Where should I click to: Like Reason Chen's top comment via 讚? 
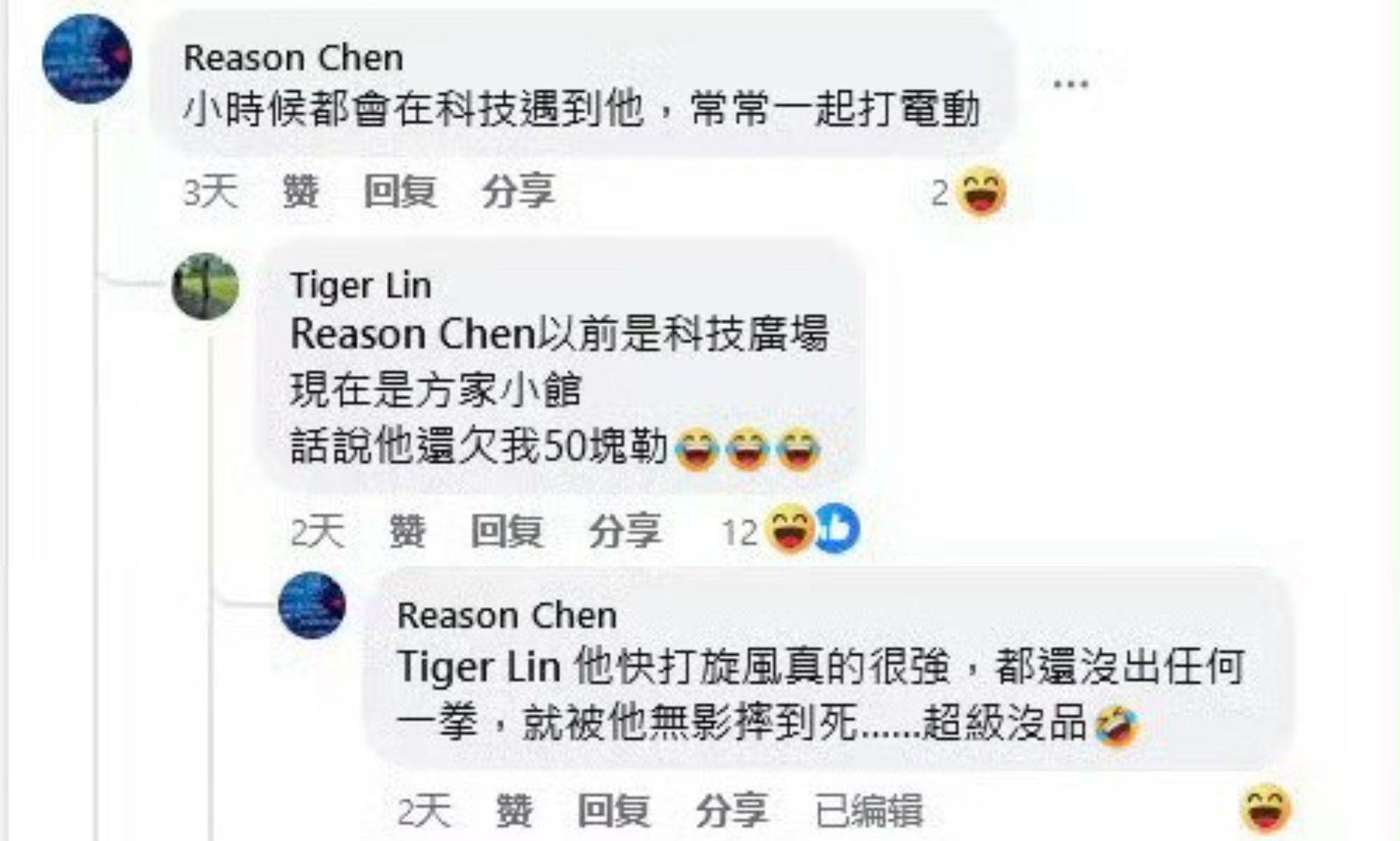pos(301,191)
